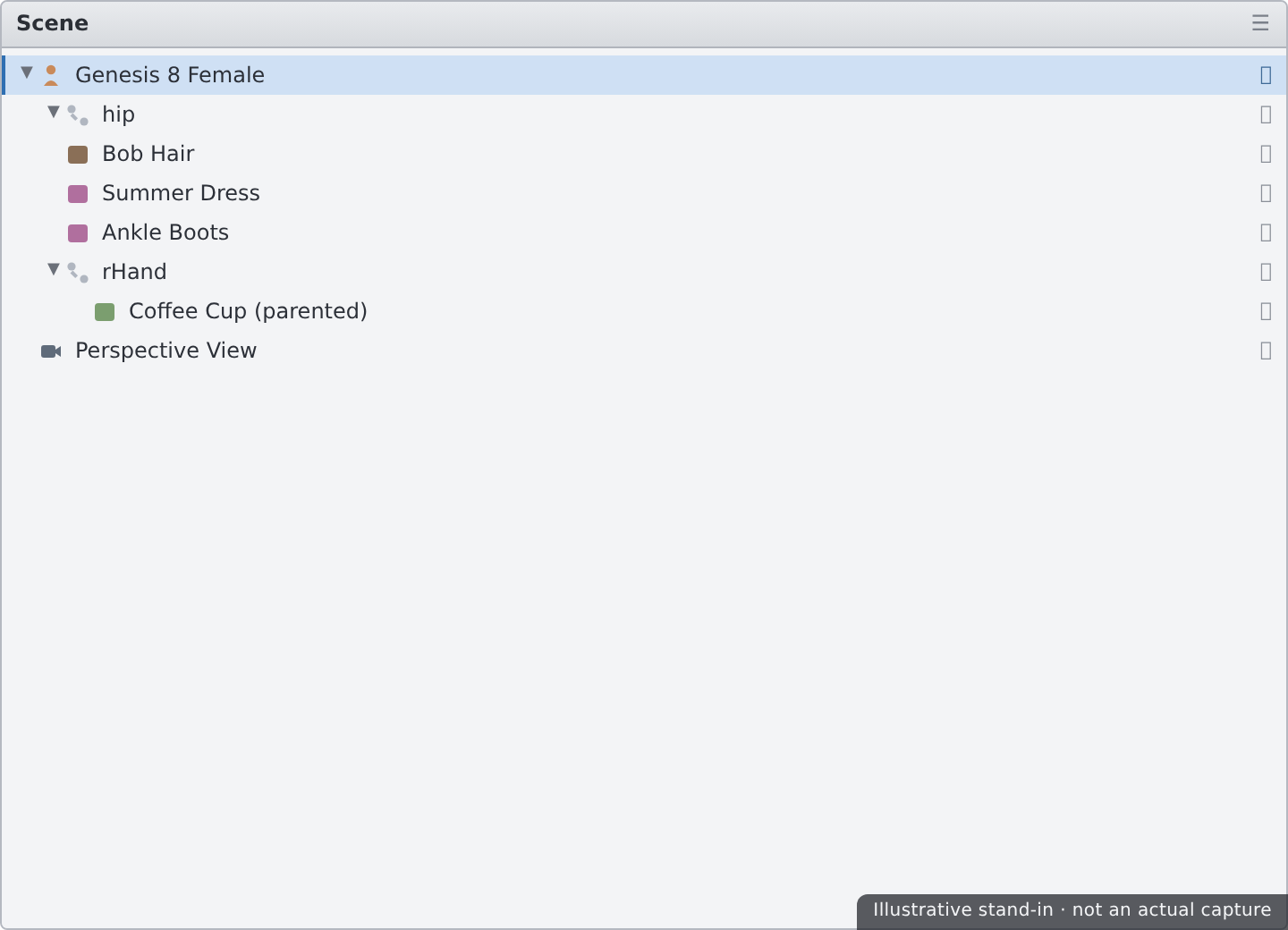Collapse the Genesis 8 Female tree node
This screenshot has width=1288, height=930.
tap(27, 73)
